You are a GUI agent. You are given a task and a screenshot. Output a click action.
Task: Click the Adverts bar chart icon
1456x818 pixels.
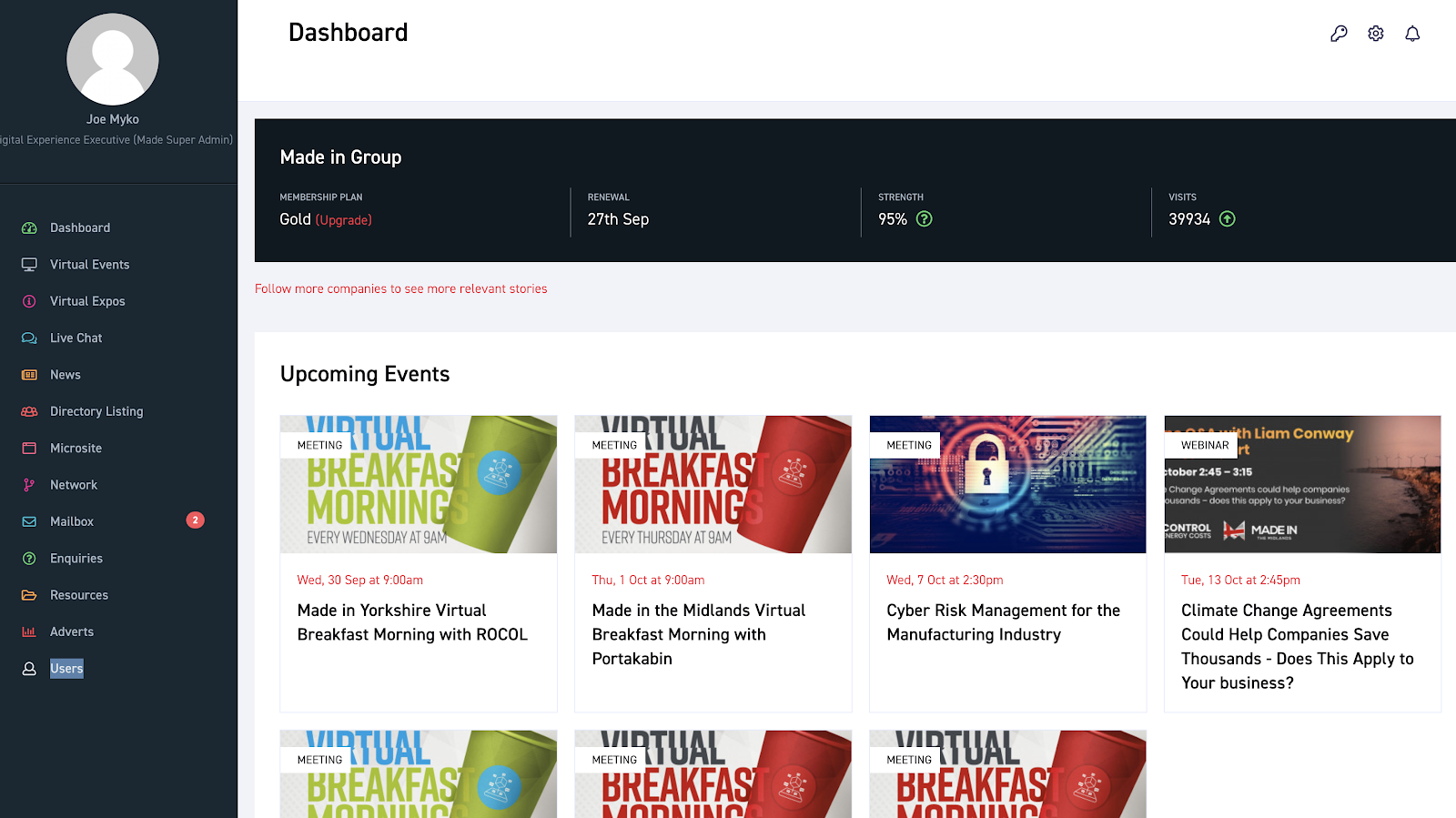tap(29, 631)
